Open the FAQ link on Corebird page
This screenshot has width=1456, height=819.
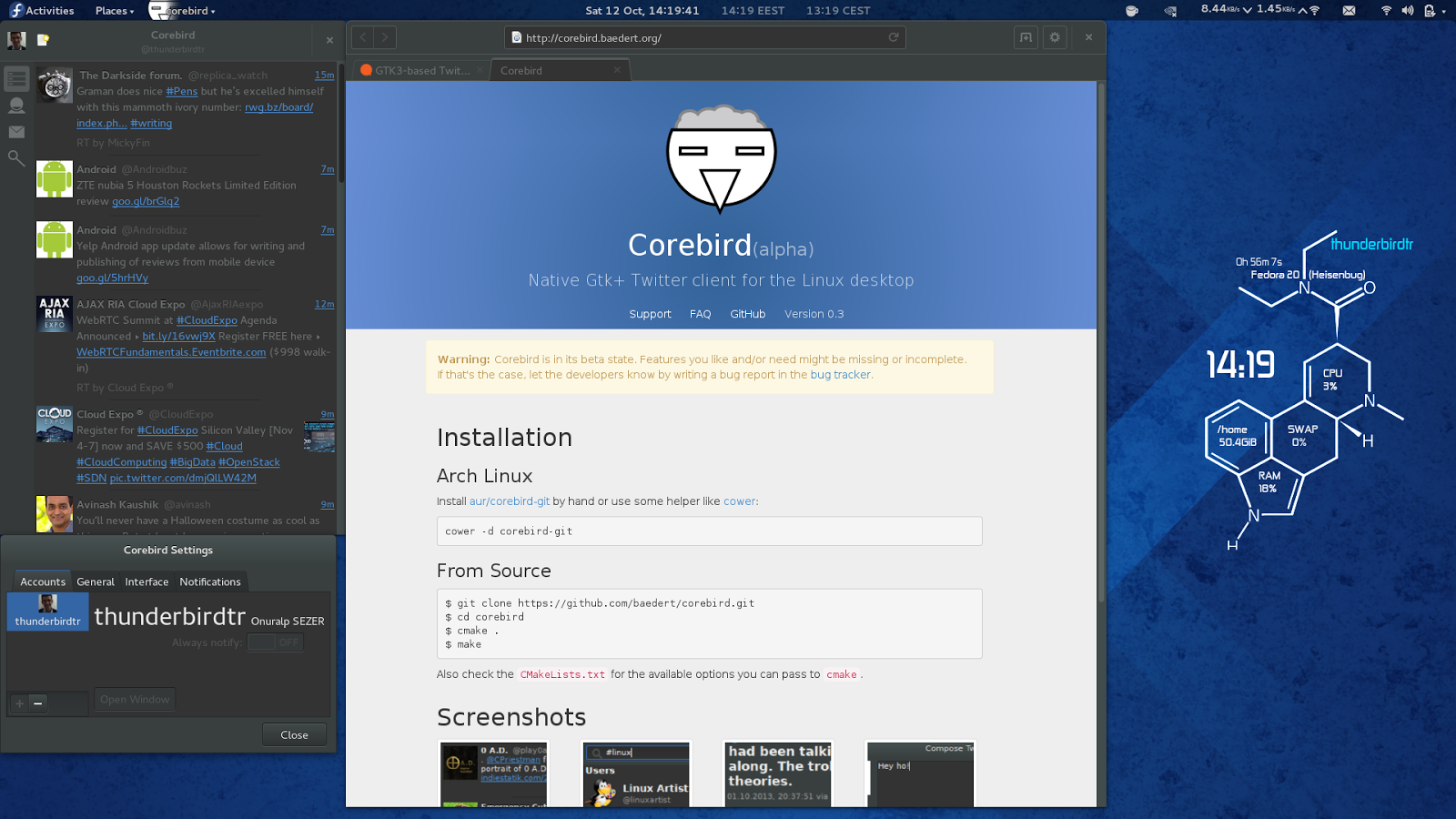[700, 314]
